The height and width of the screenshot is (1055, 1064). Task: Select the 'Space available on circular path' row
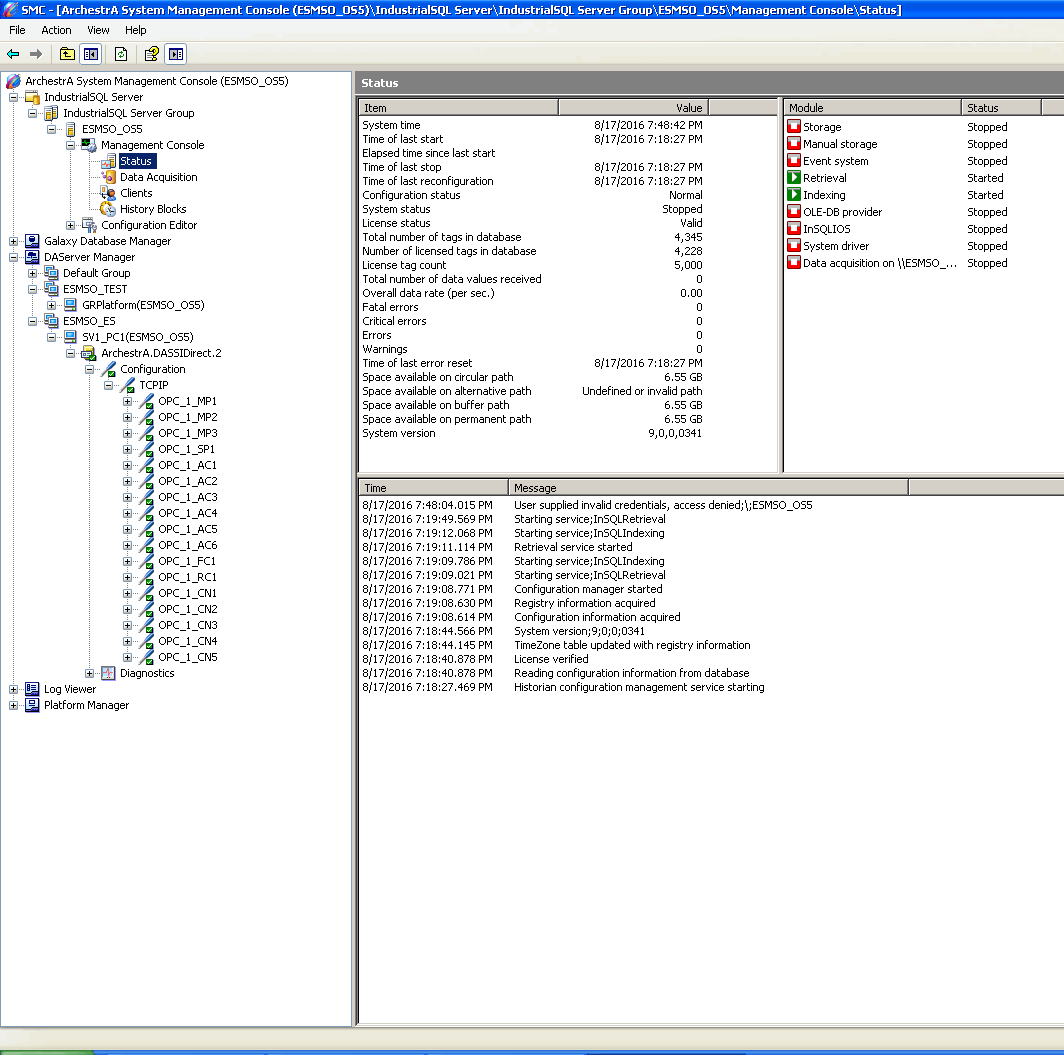point(532,377)
